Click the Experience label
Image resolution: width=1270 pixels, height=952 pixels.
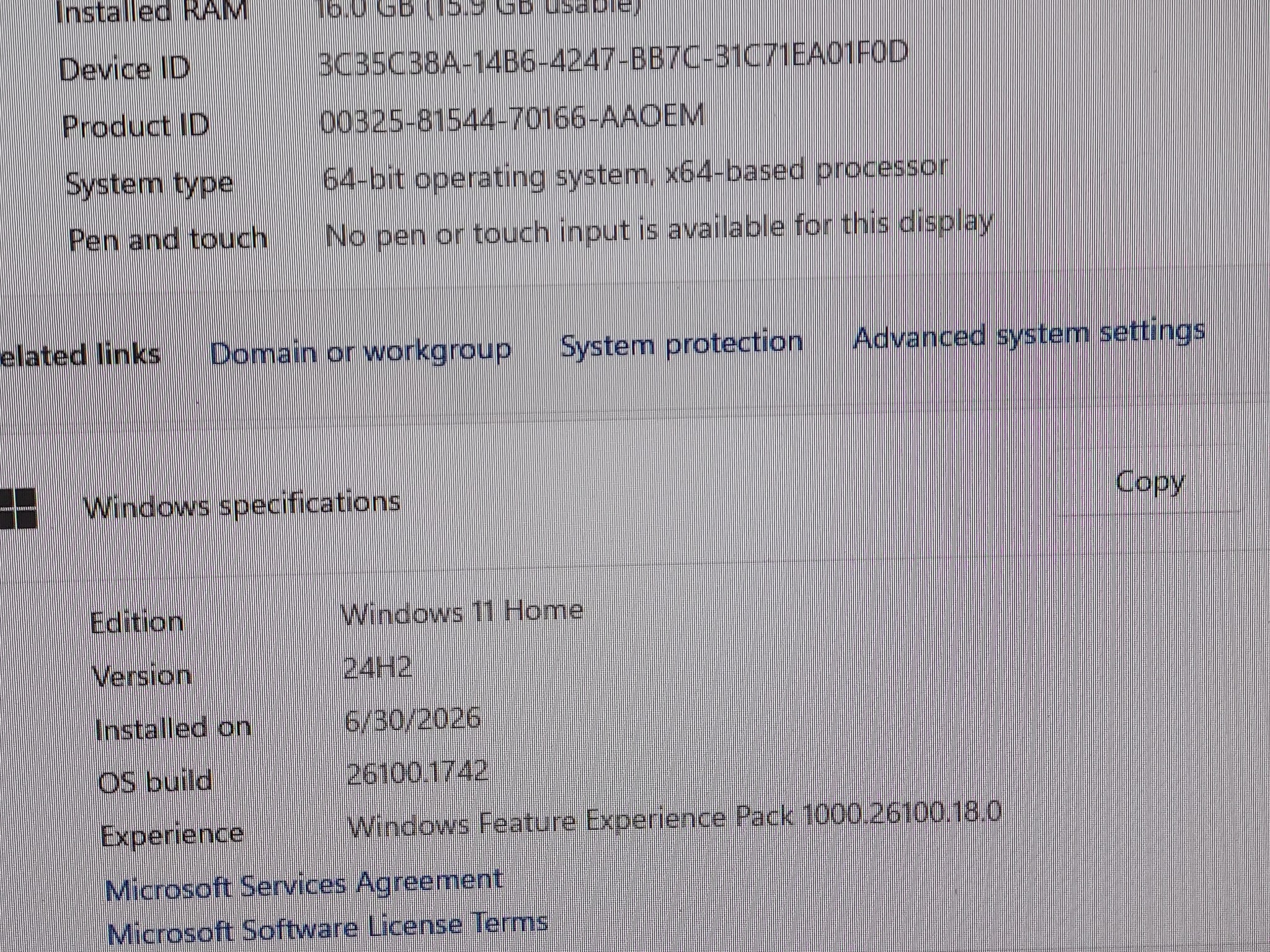coord(172,835)
